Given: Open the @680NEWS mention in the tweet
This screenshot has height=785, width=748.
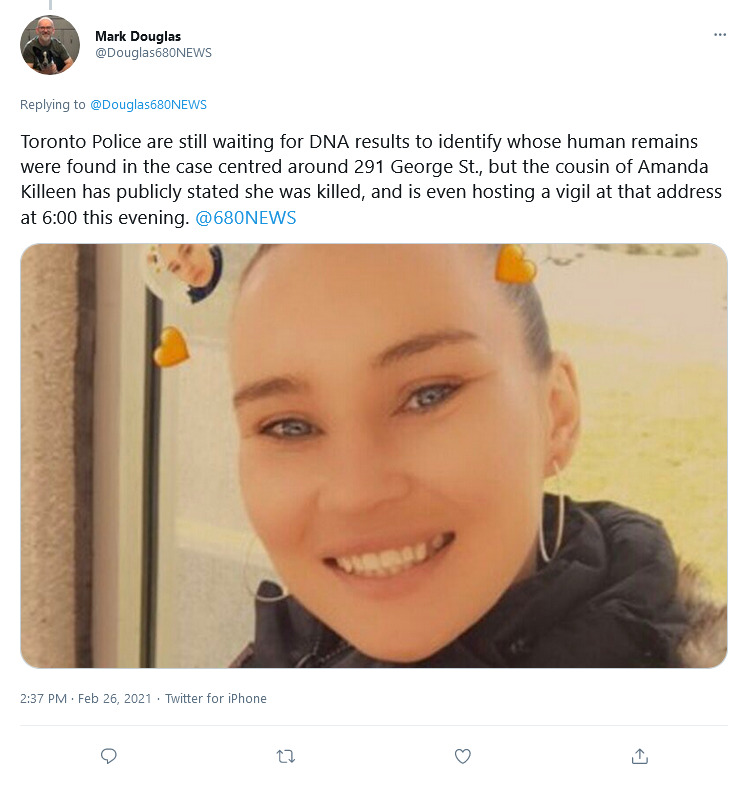Looking at the screenshot, I should [245, 217].
